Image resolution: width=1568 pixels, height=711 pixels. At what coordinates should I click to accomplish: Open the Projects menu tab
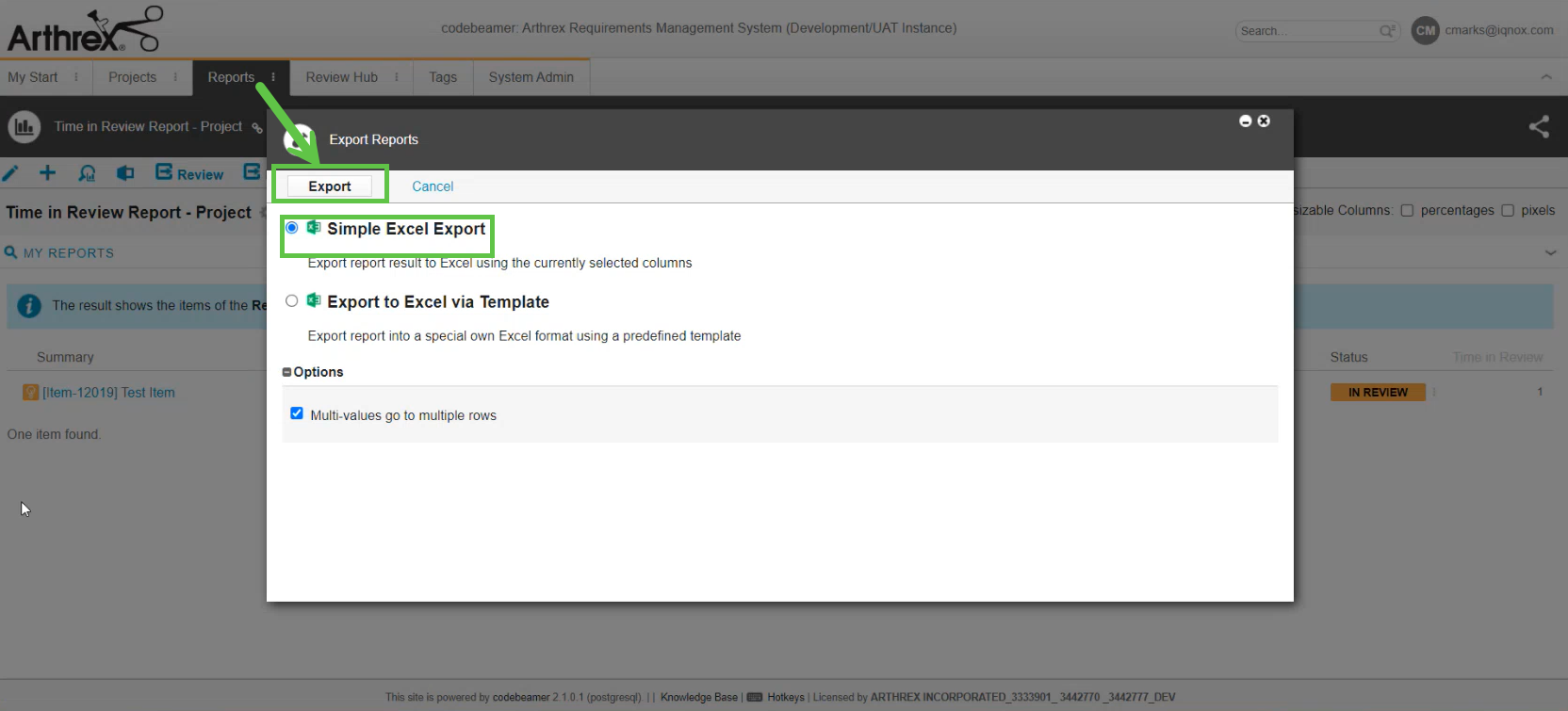(132, 77)
